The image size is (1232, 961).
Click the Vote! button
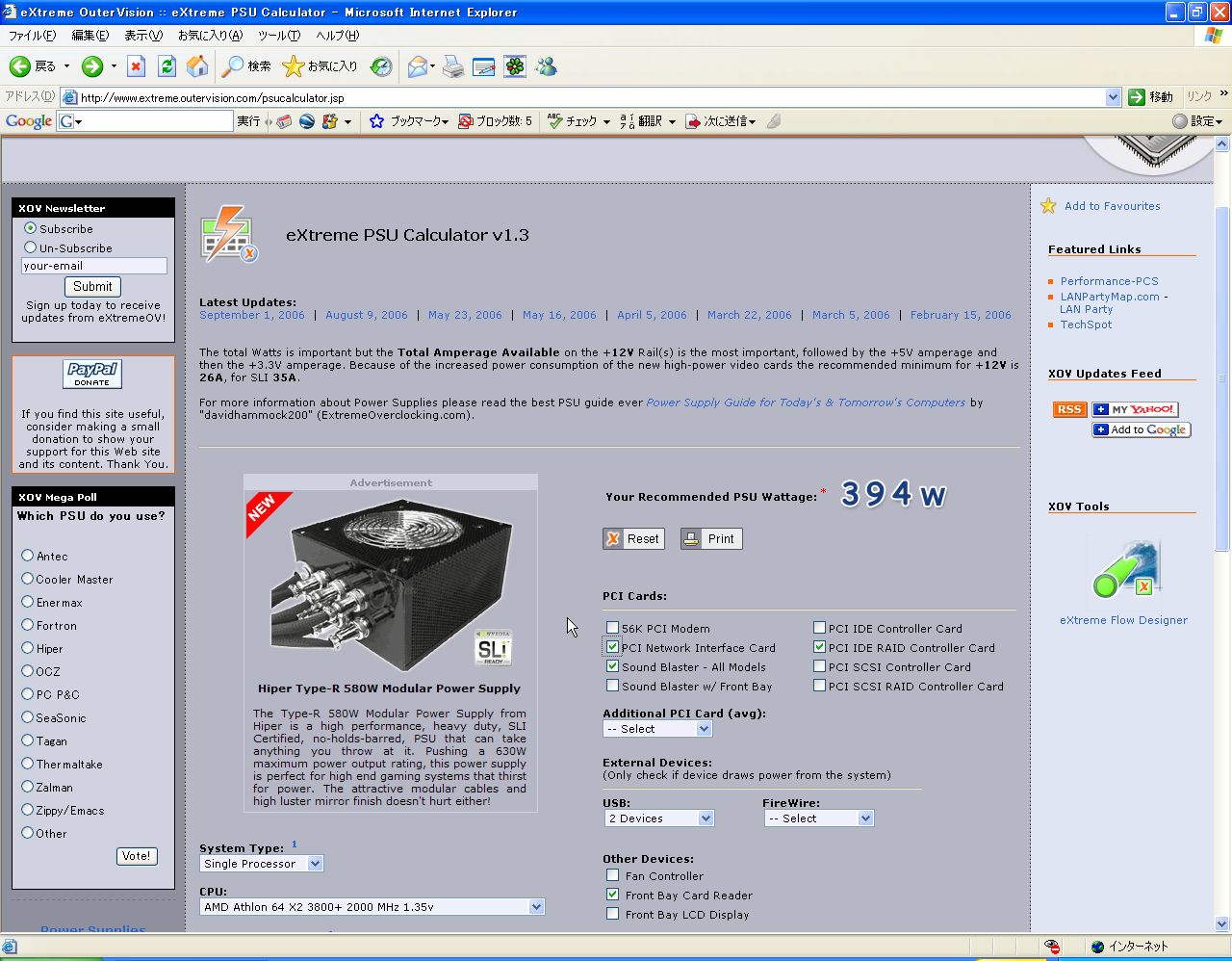[136, 856]
